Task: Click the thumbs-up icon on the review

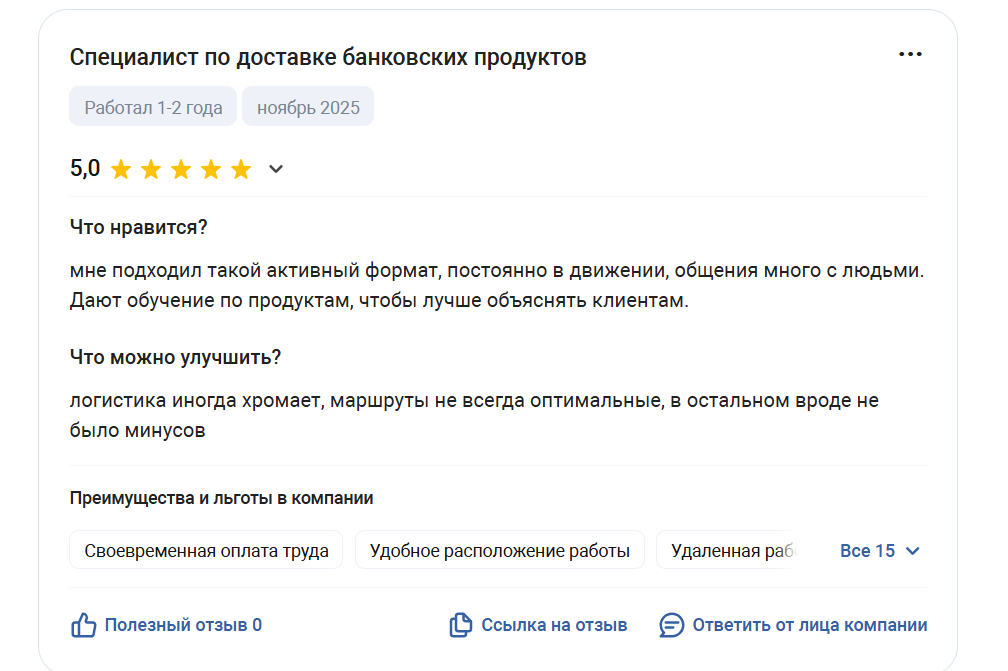Action: click(x=83, y=626)
